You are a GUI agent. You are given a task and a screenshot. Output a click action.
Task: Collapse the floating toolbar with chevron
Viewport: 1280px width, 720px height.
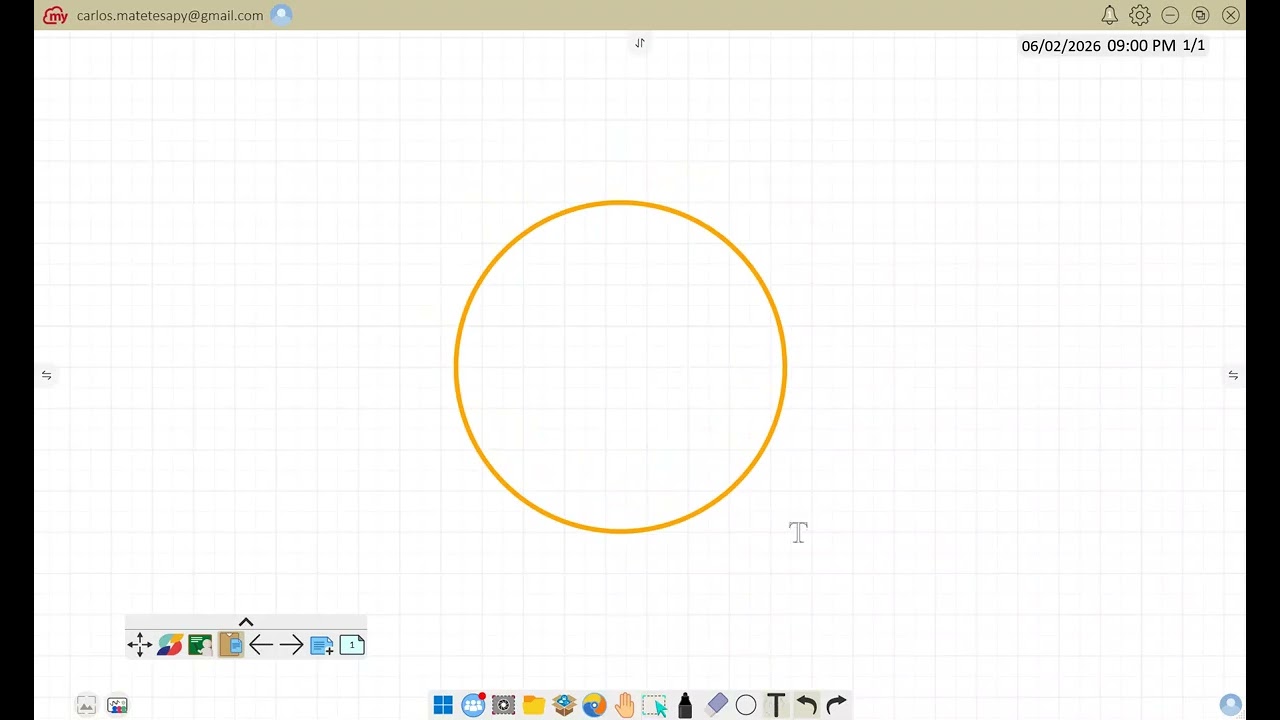pos(246,622)
